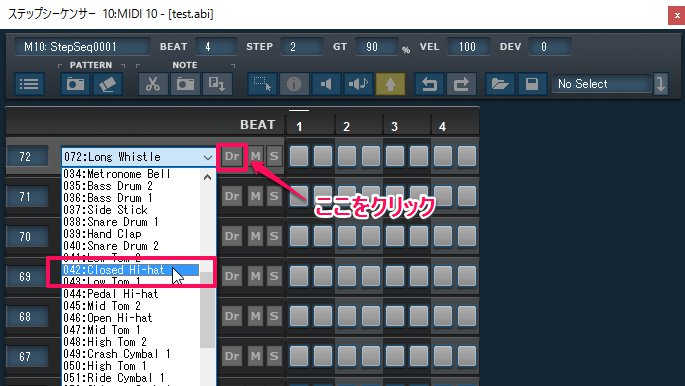Viewport: 685px width, 386px height.
Task: Open the pattern list menu icon
Action: coord(29,84)
